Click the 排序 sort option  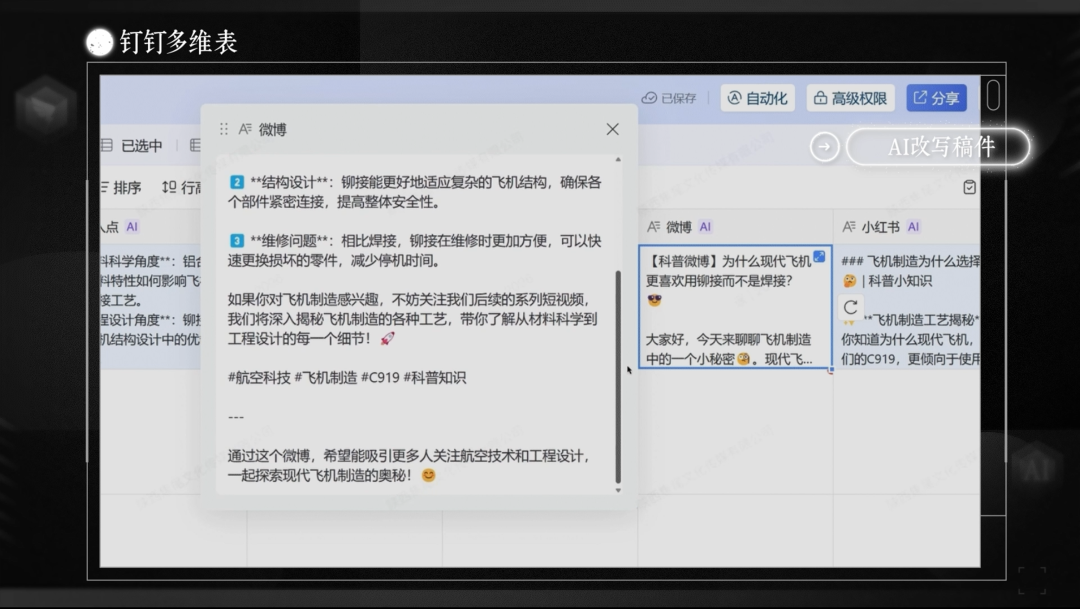pos(121,187)
